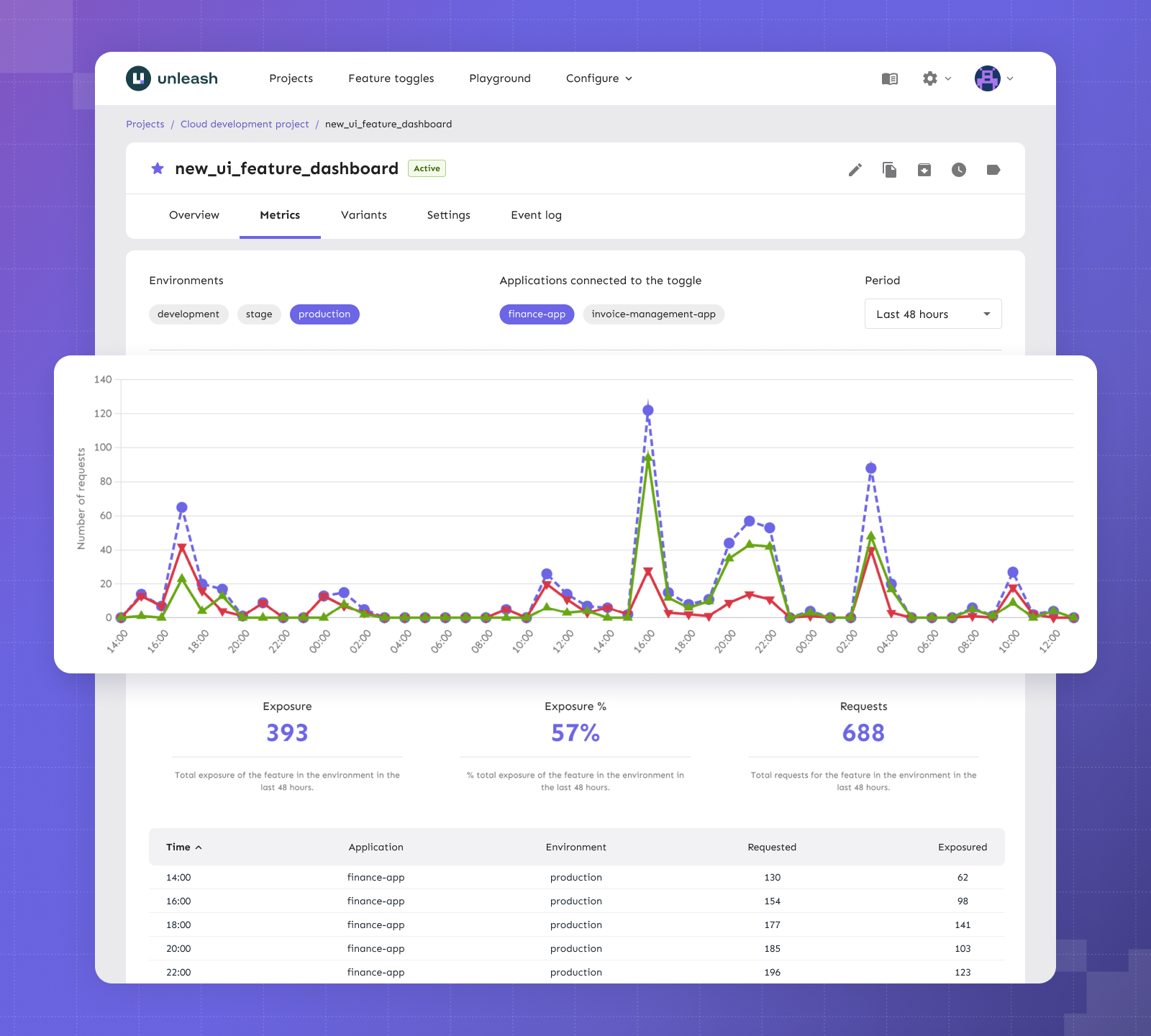Navigate to the Playground section

[x=499, y=78]
